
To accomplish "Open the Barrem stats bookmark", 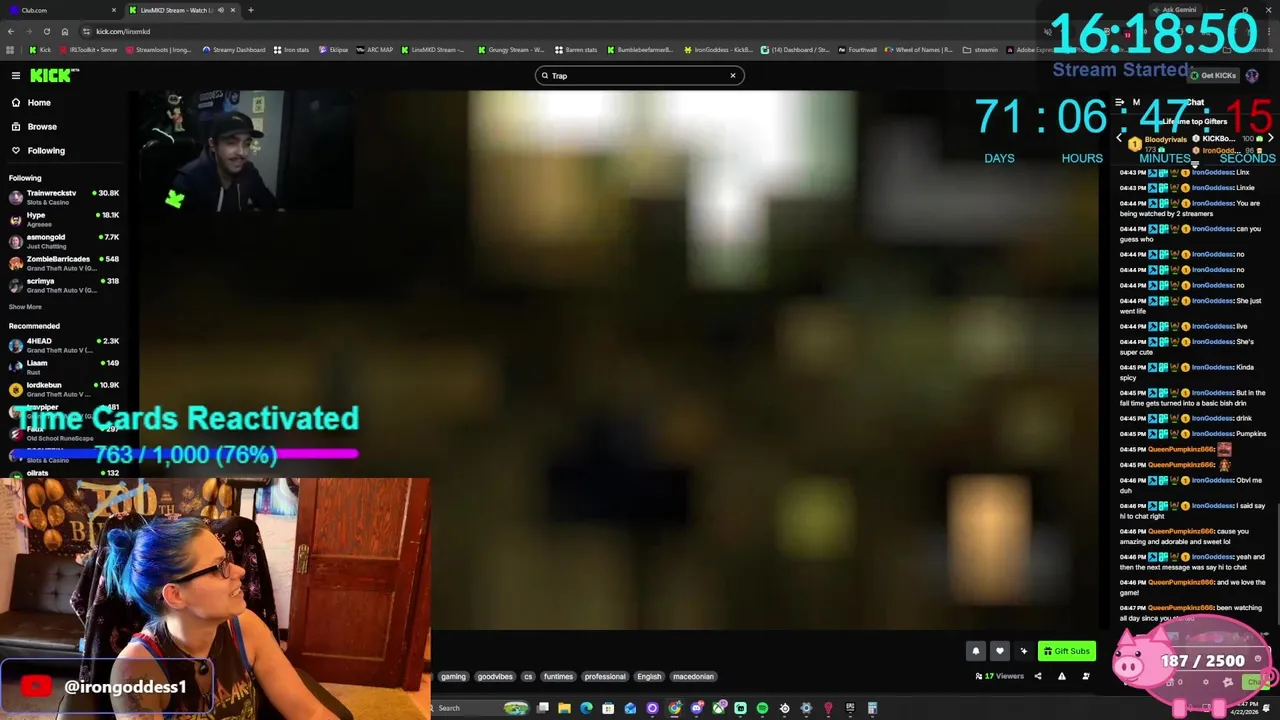I will coord(576,50).
